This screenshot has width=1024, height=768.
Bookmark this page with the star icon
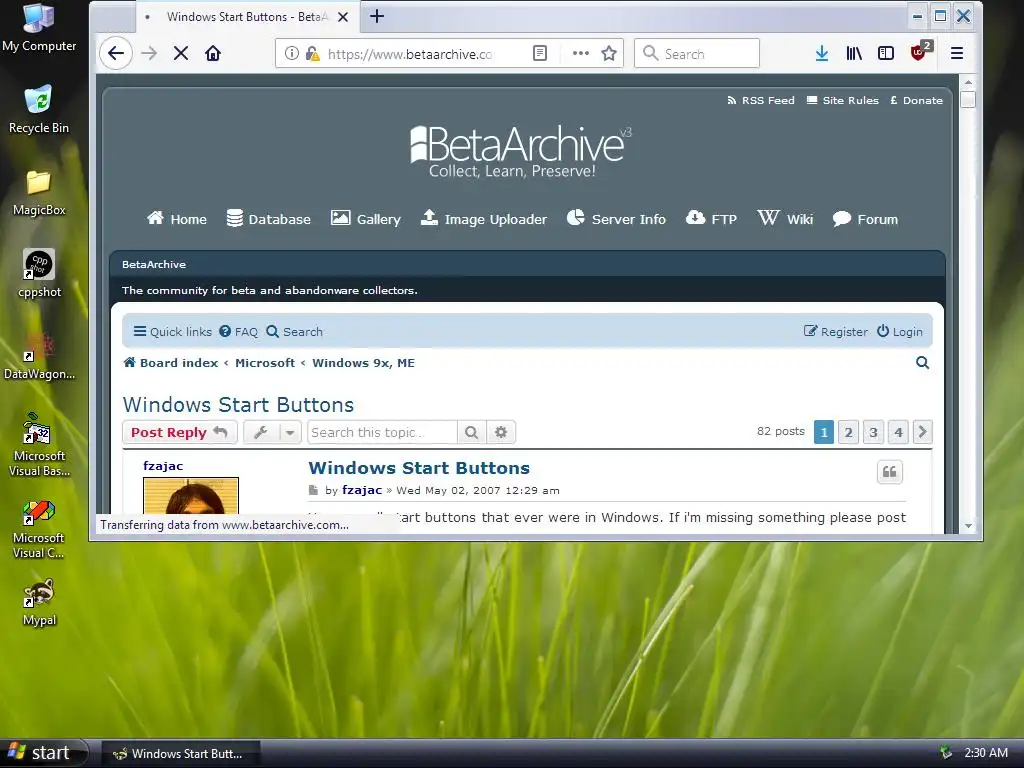609,54
